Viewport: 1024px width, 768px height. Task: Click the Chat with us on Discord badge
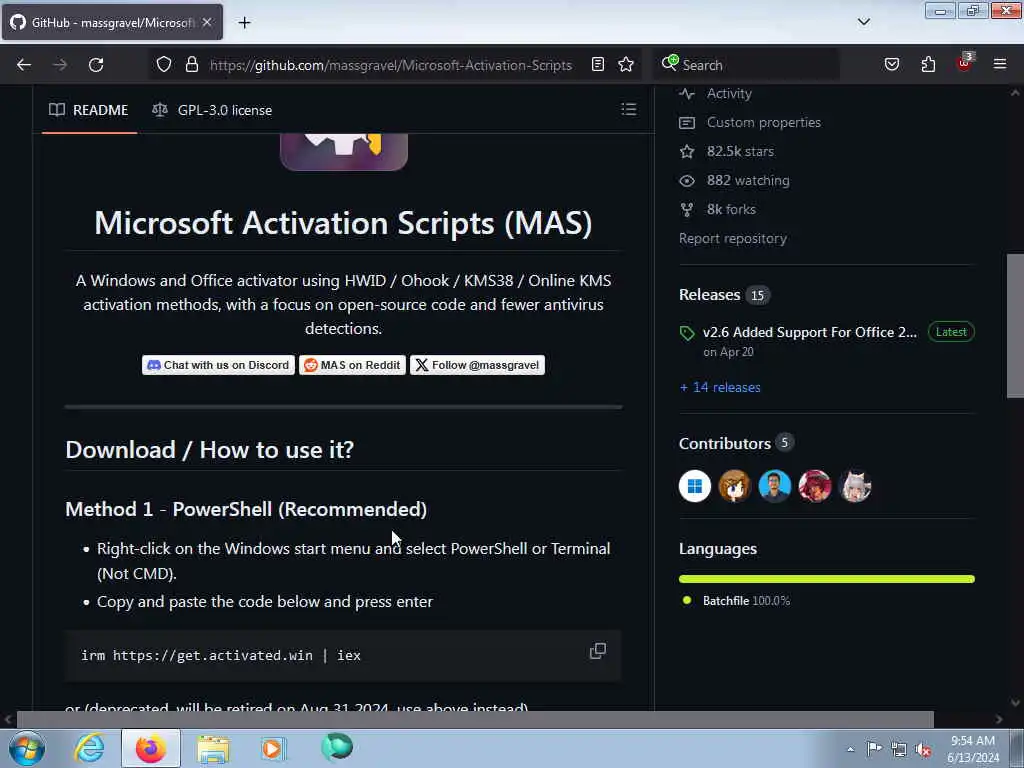218,365
